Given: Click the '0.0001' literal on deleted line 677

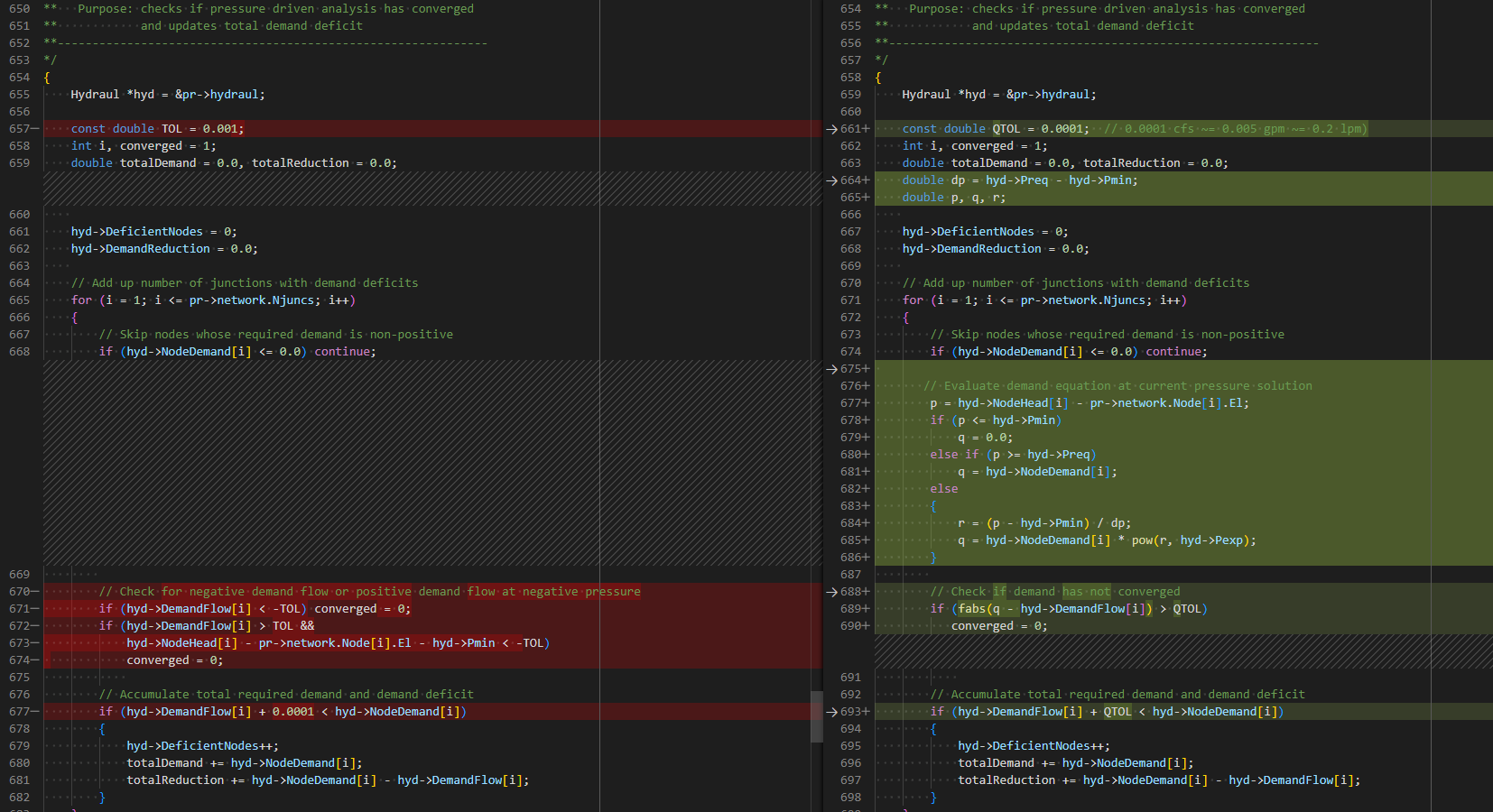Looking at the screenshot, I should pos(293,712).
